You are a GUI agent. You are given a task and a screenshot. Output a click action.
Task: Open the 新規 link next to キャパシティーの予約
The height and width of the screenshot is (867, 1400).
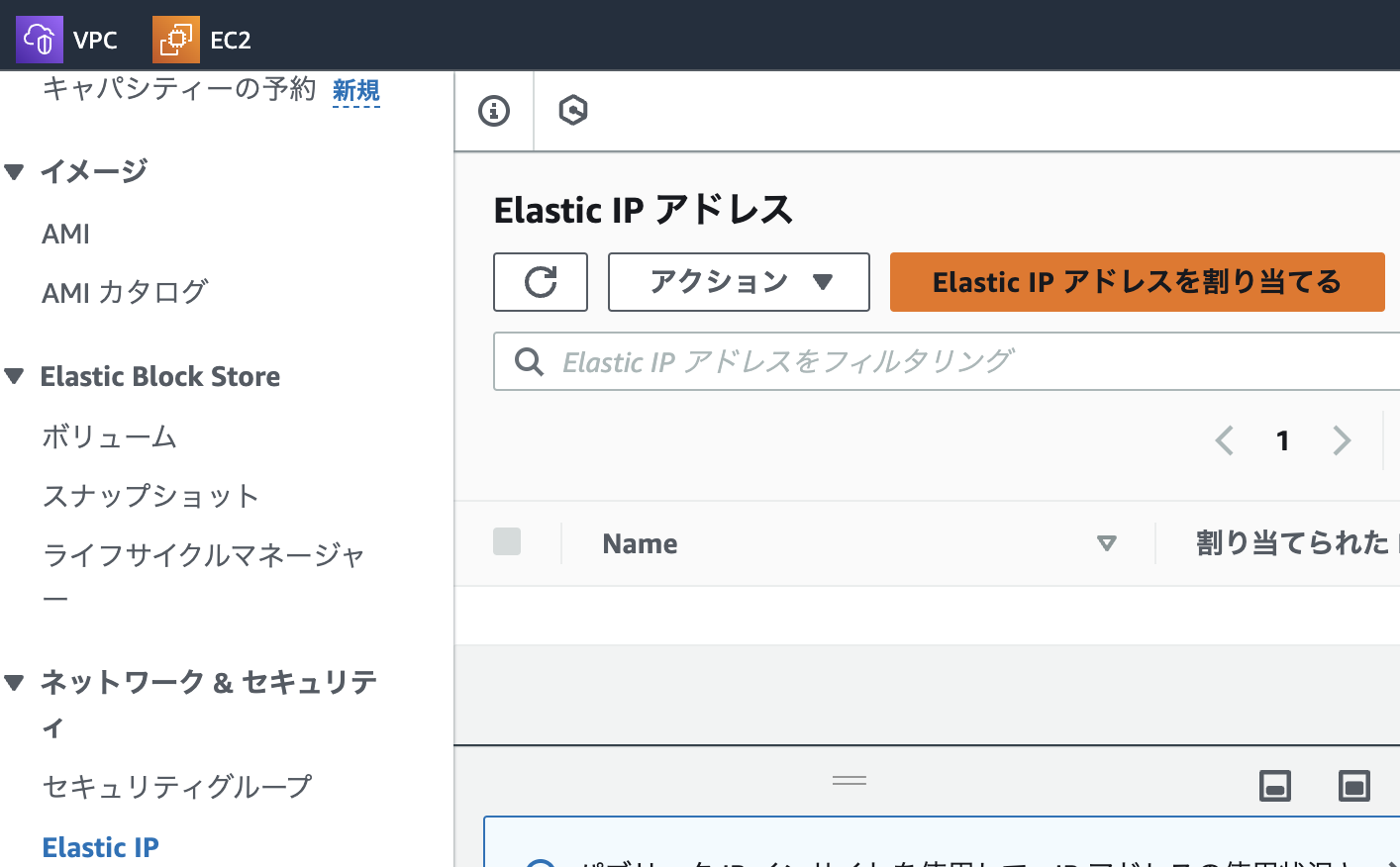[355, 90]
